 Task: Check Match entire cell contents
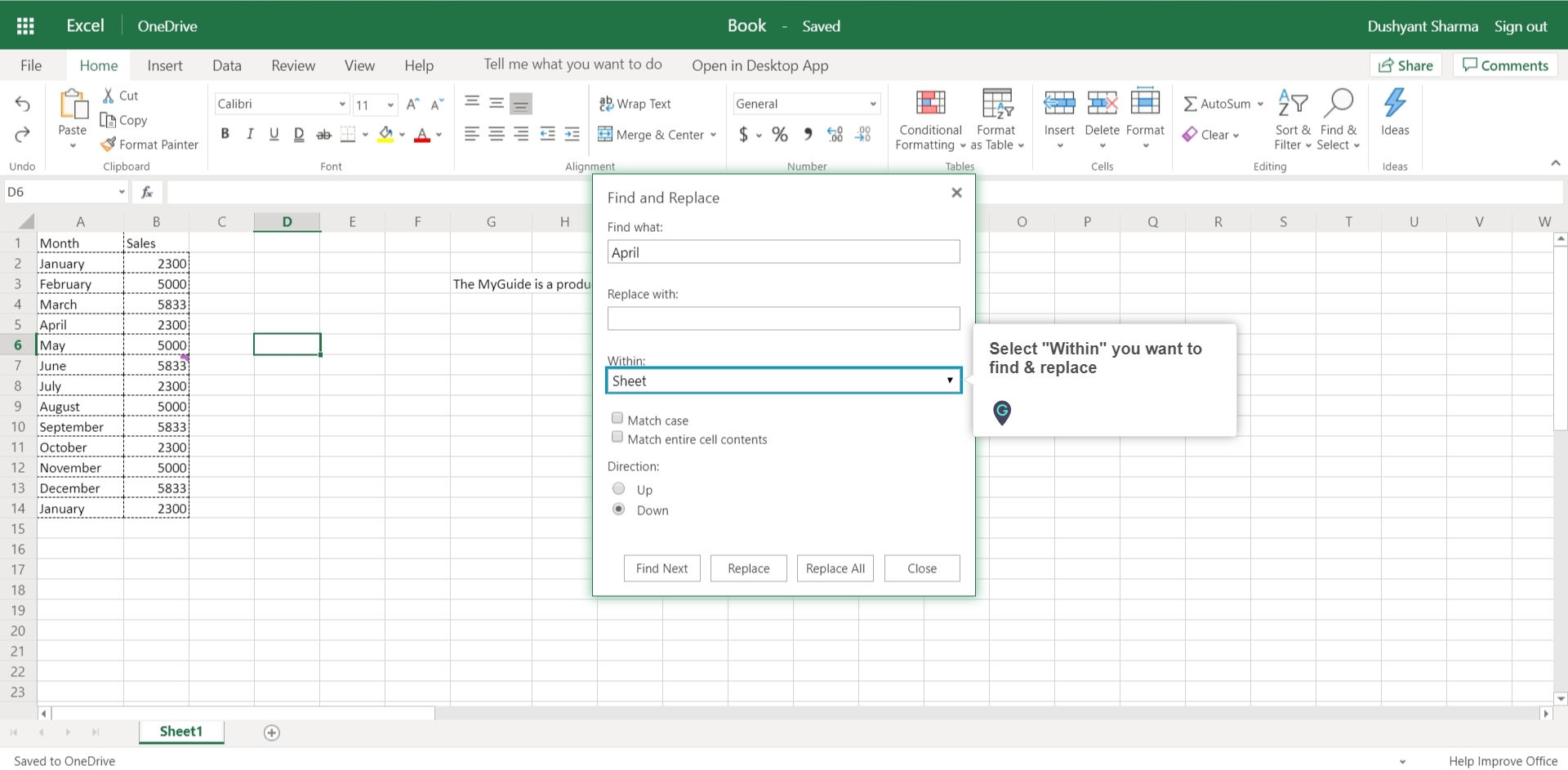pyautogui.click(x=617, y=437)
